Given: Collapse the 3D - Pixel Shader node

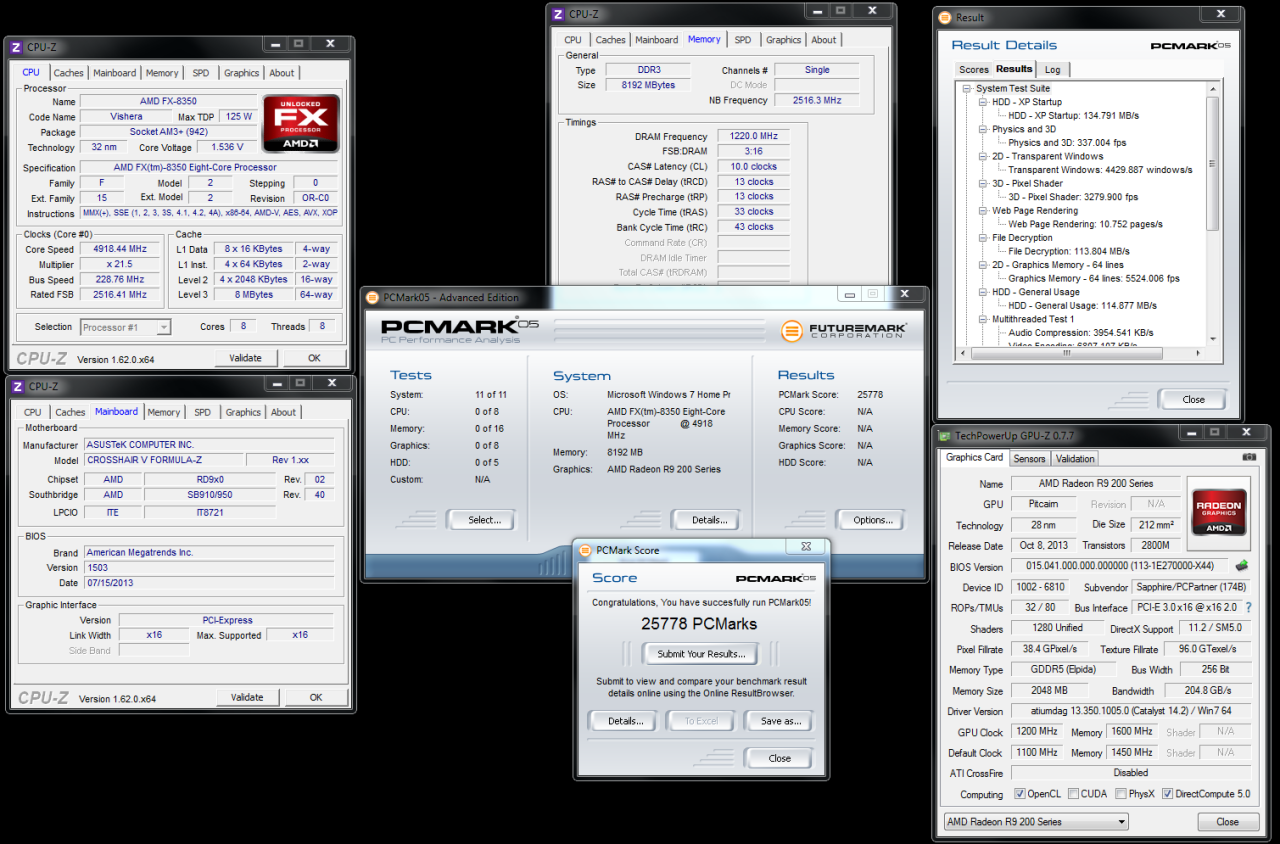Looking at the screenshot, I should pos(984,183).
